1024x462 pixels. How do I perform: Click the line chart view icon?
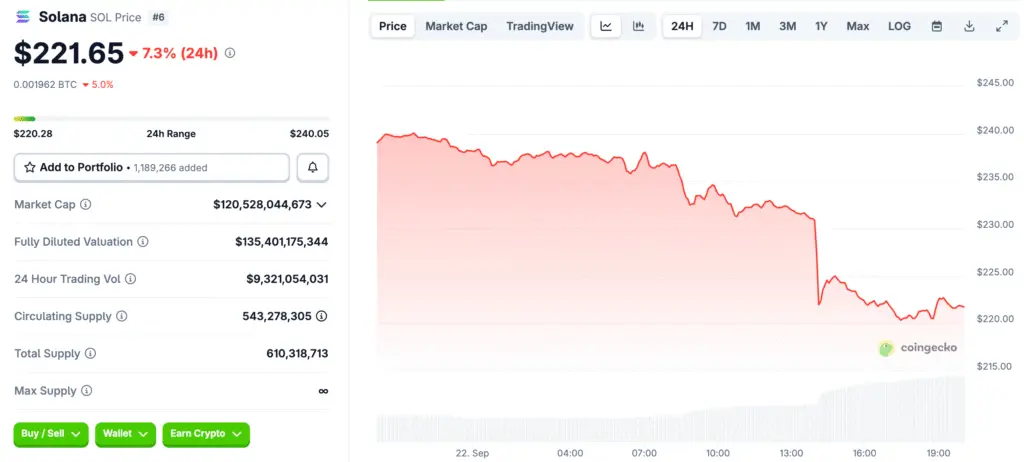coord(606,26)
